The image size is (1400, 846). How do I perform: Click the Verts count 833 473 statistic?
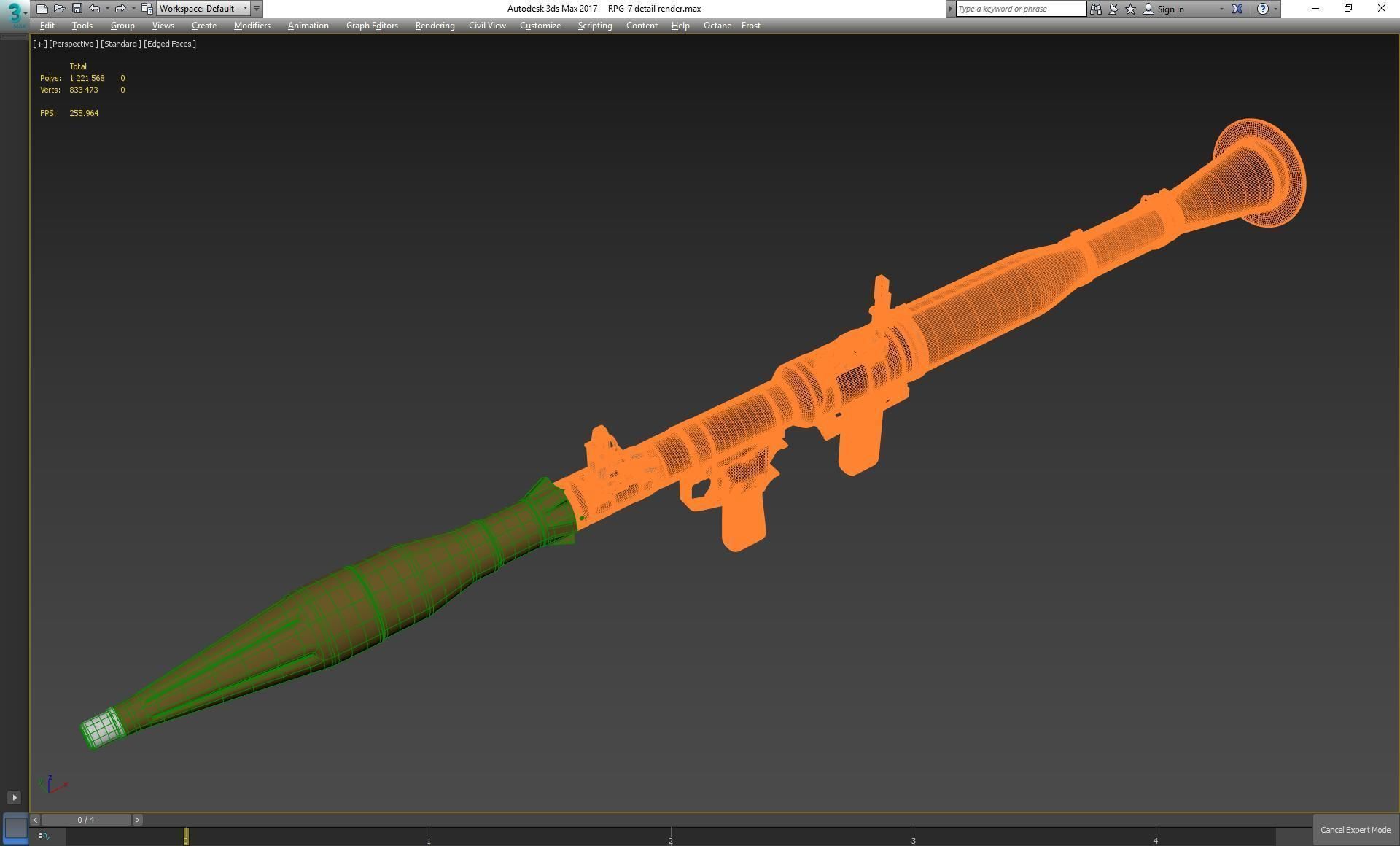(84, 90)
